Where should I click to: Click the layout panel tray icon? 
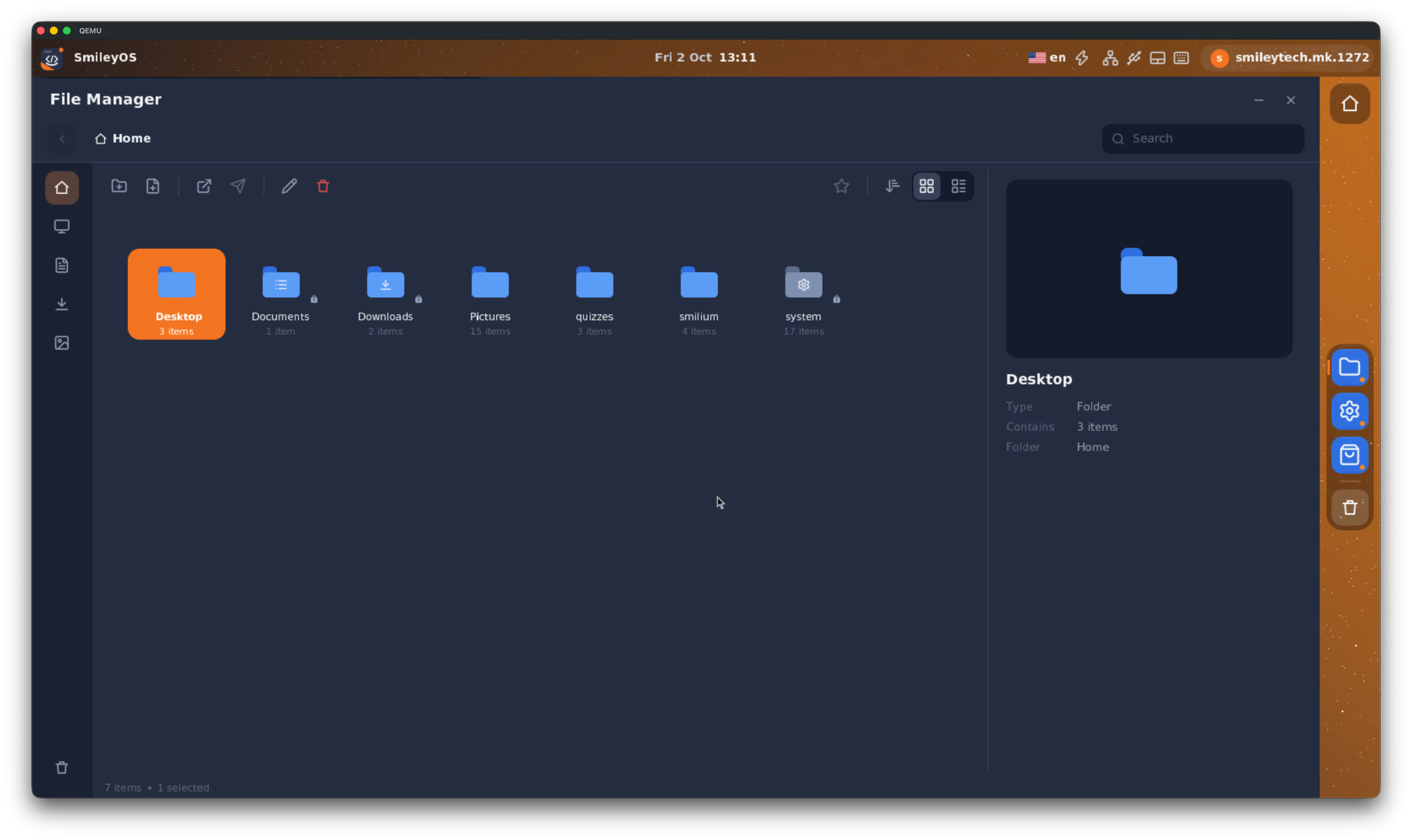coord(1158,58)
